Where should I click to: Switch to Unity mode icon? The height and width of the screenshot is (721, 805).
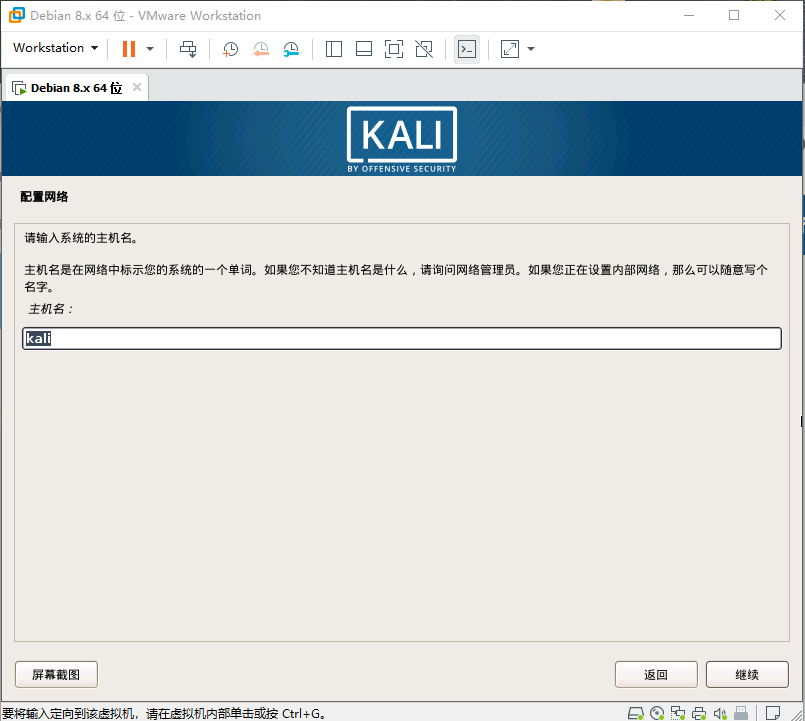424,49
